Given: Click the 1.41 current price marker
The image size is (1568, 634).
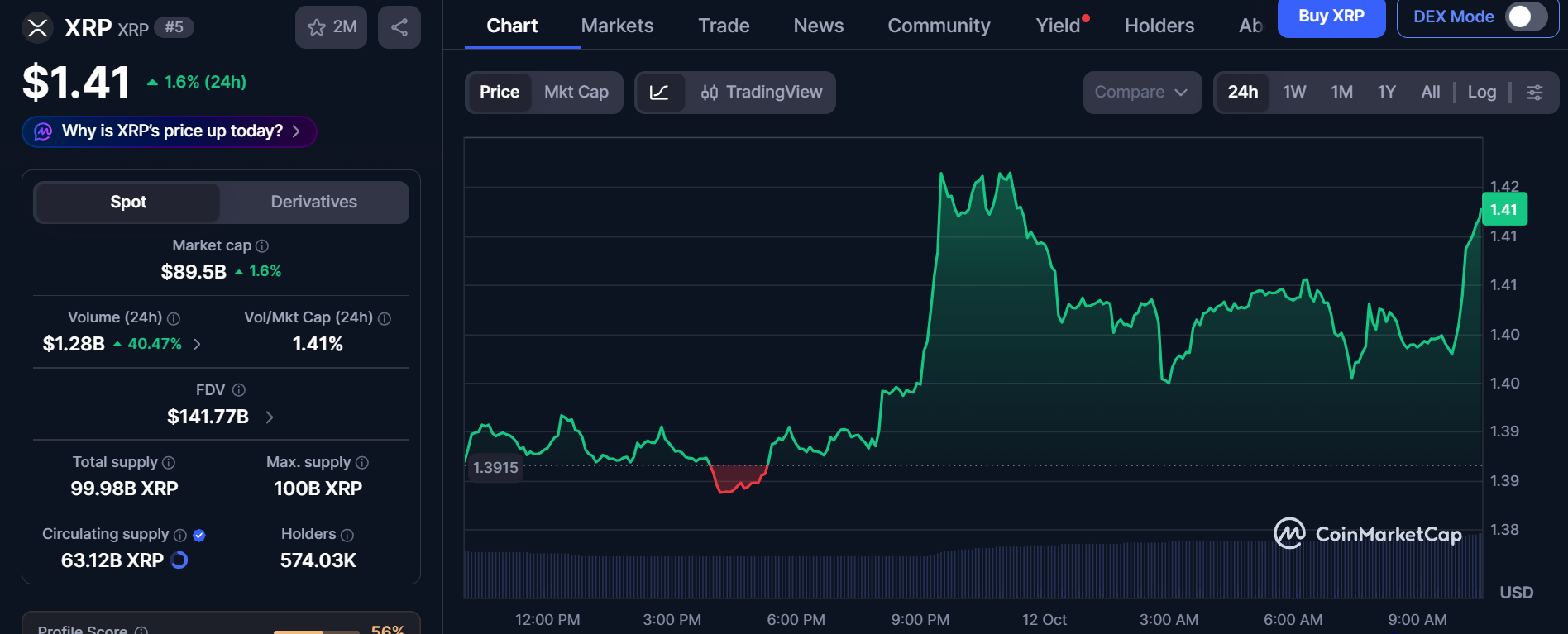Looking at the screenshot, I should point(1504,209).
